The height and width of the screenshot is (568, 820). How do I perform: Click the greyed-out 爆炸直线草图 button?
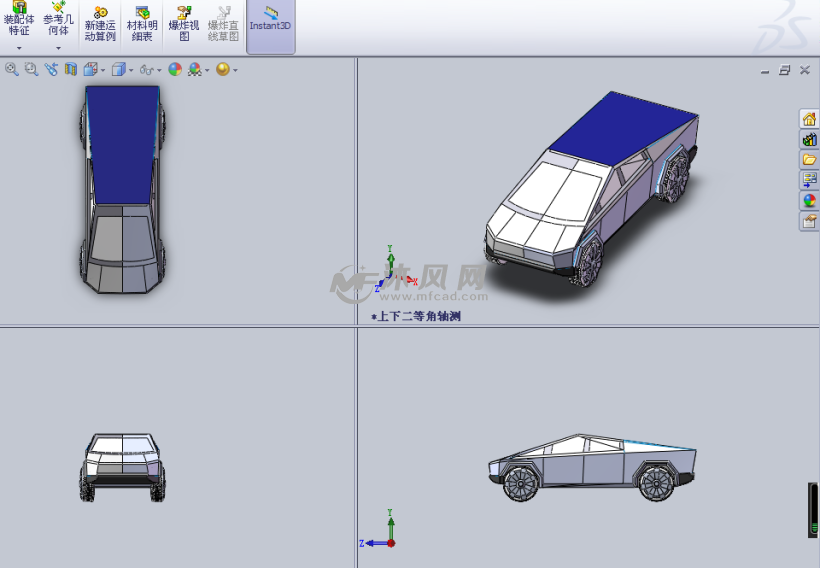tap(223, 24)
